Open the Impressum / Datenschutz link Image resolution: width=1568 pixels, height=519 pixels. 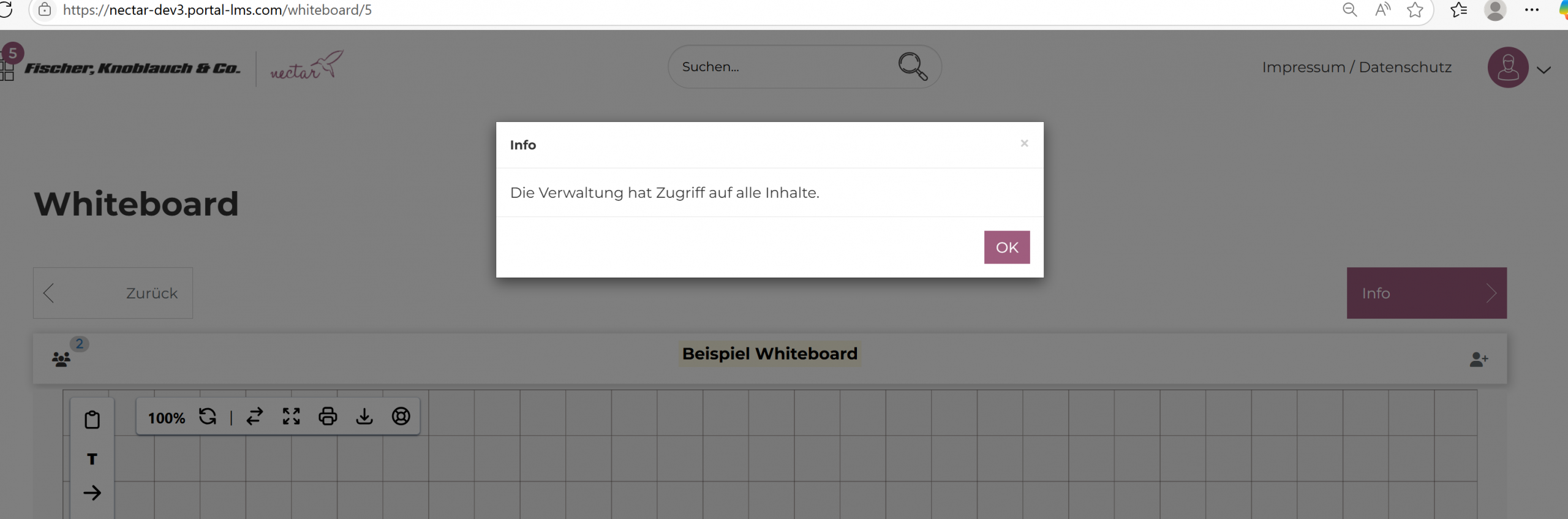point(1357,67)
